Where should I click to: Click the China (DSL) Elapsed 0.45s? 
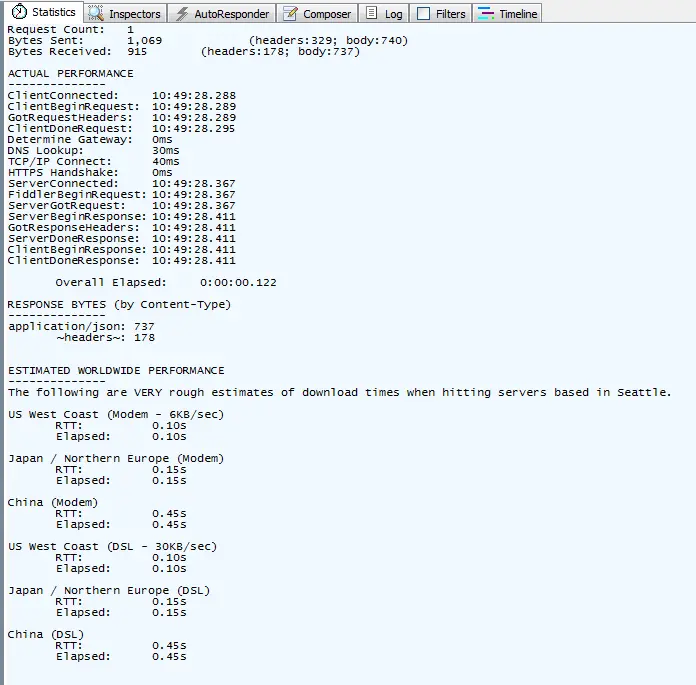[169, 657]
